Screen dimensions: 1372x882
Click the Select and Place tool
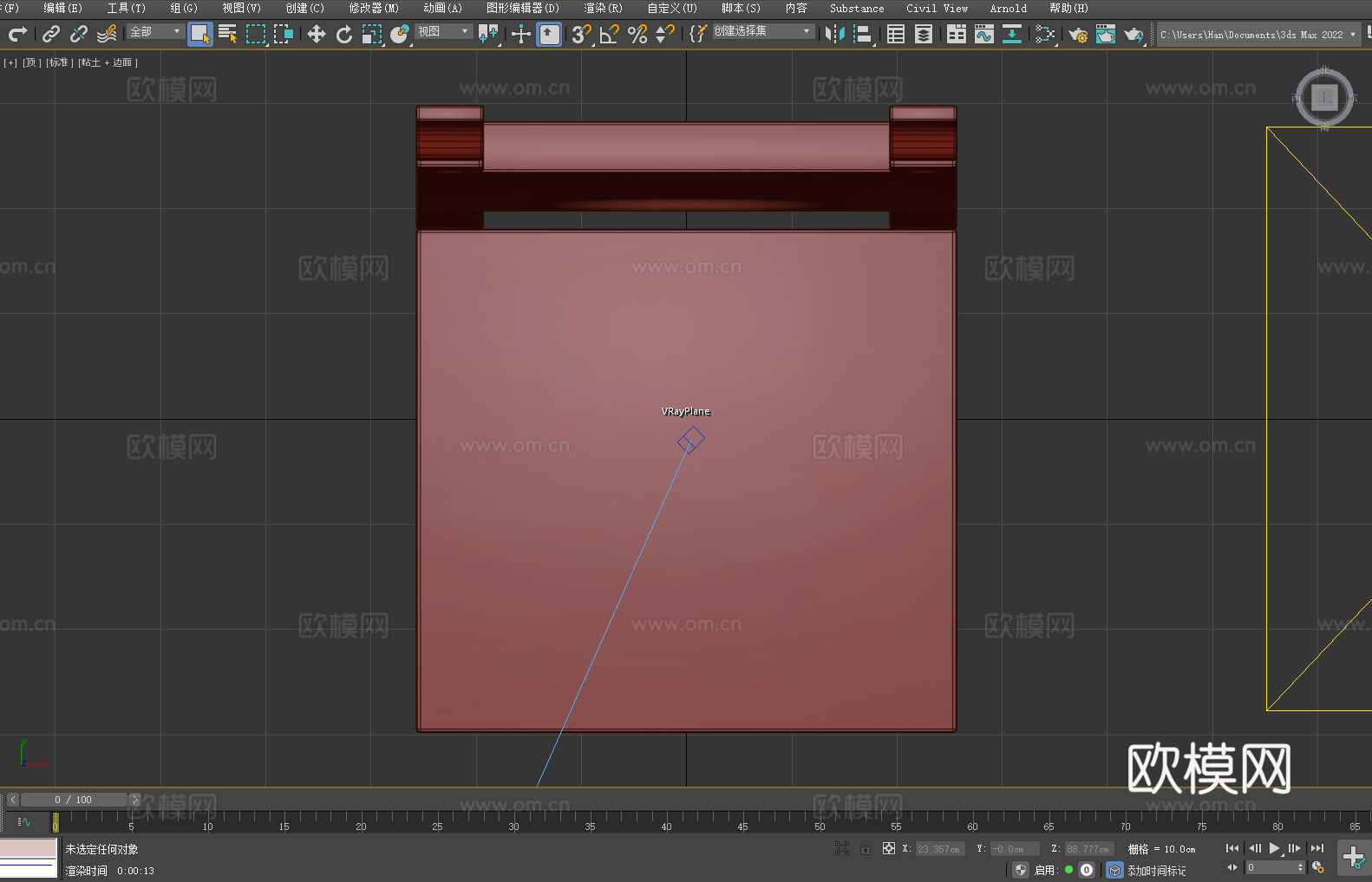[400, 34]
